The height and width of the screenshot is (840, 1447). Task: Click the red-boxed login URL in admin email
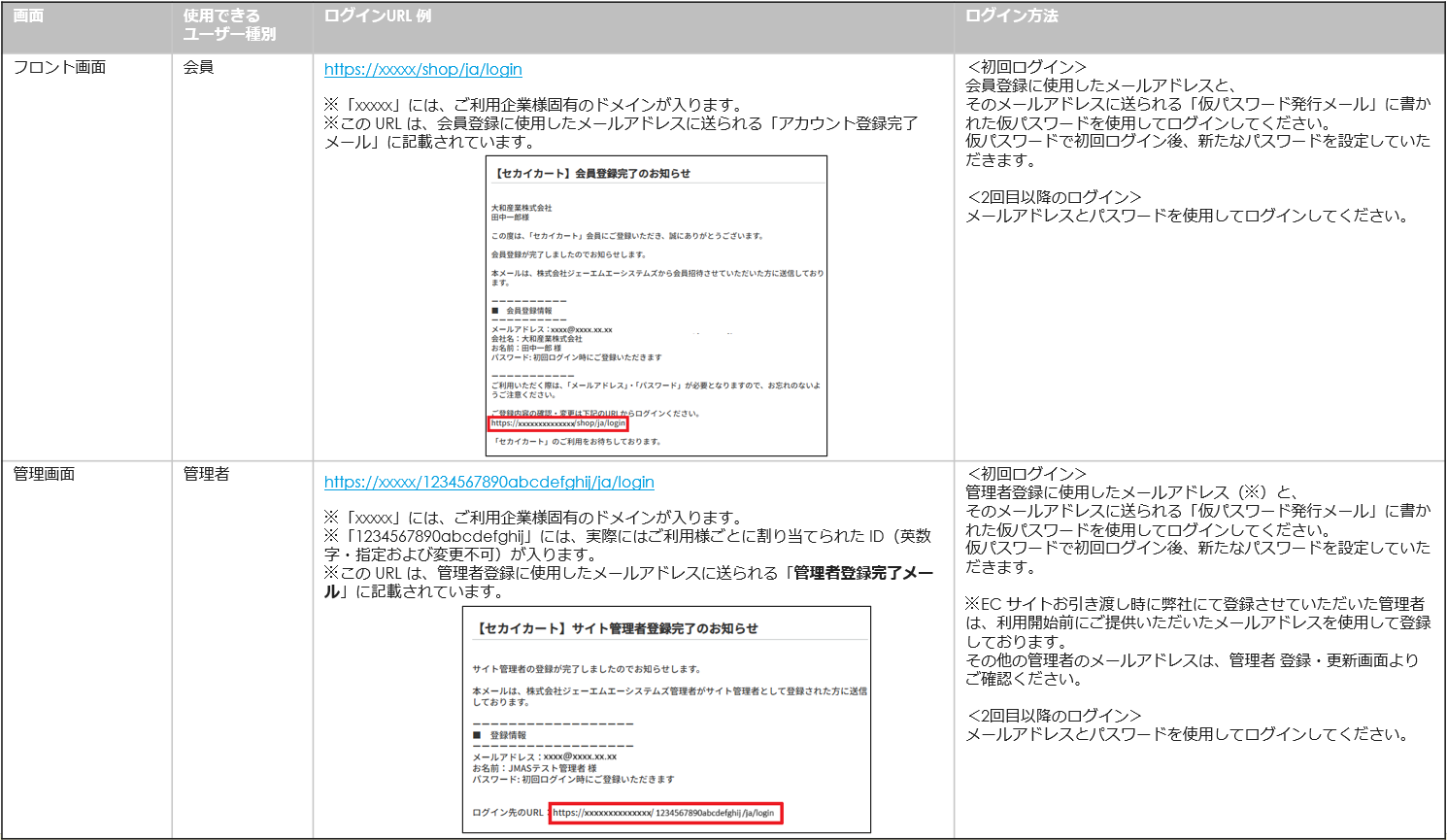(x=665, y=813)
